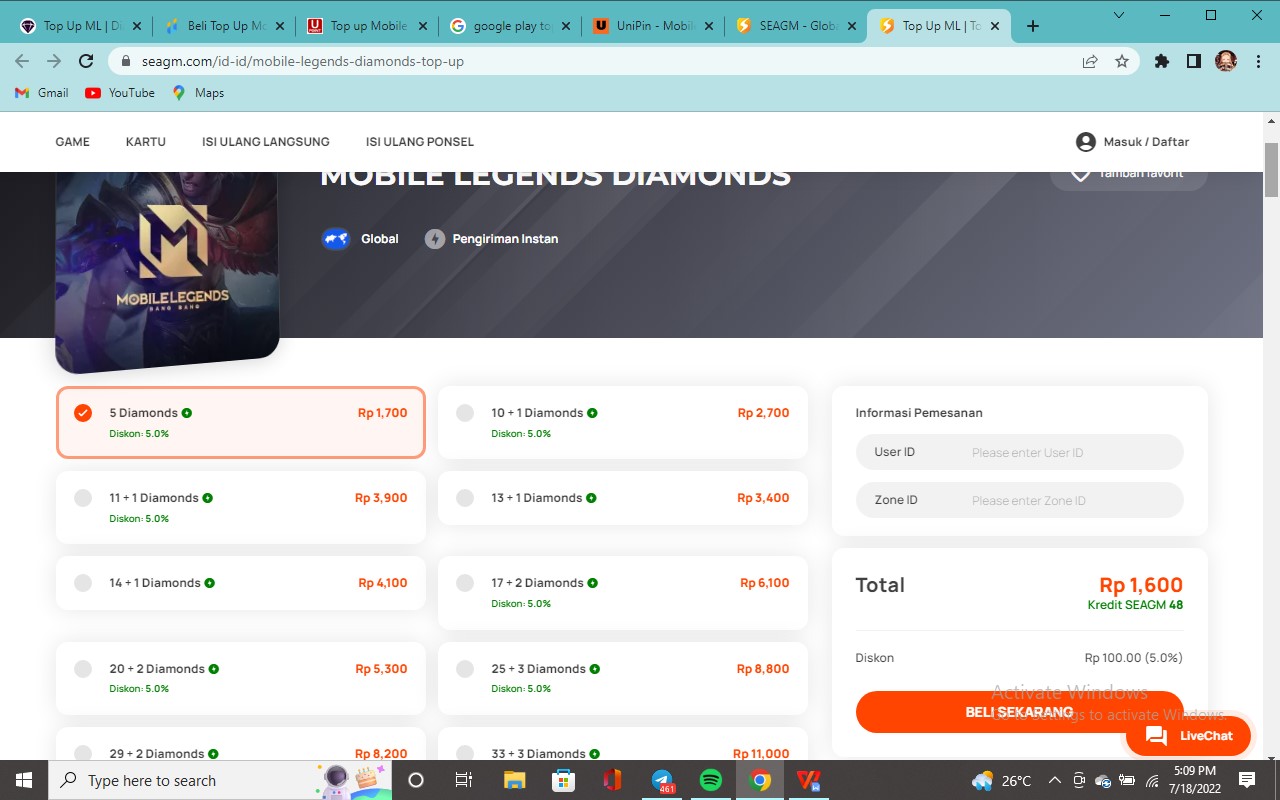Viewport: 1280px width, 800px height.
Task: Select the 5 Diamonds radio option
Action: pyautogui.click(x=83, y=413)
